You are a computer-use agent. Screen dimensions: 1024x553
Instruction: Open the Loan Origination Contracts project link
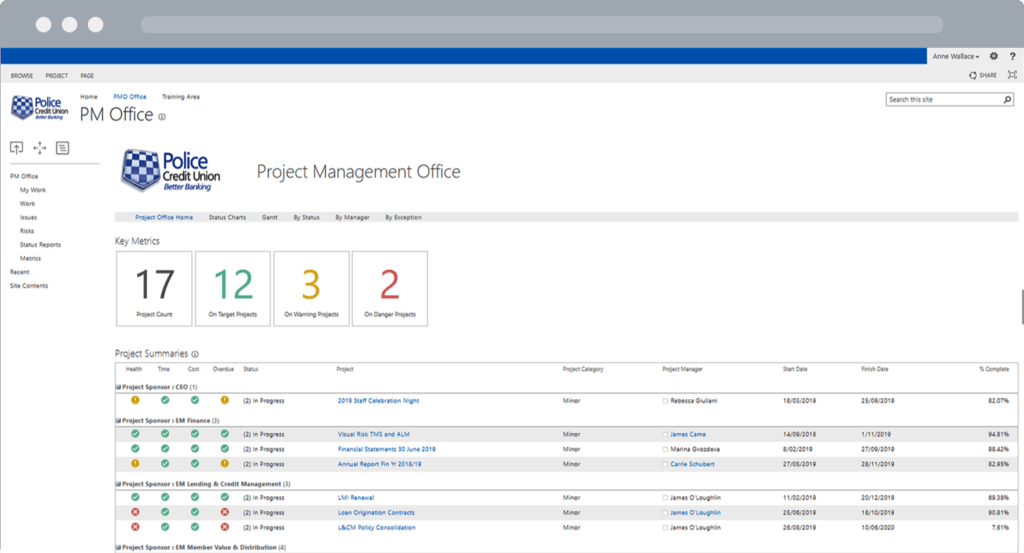[375, 512]
